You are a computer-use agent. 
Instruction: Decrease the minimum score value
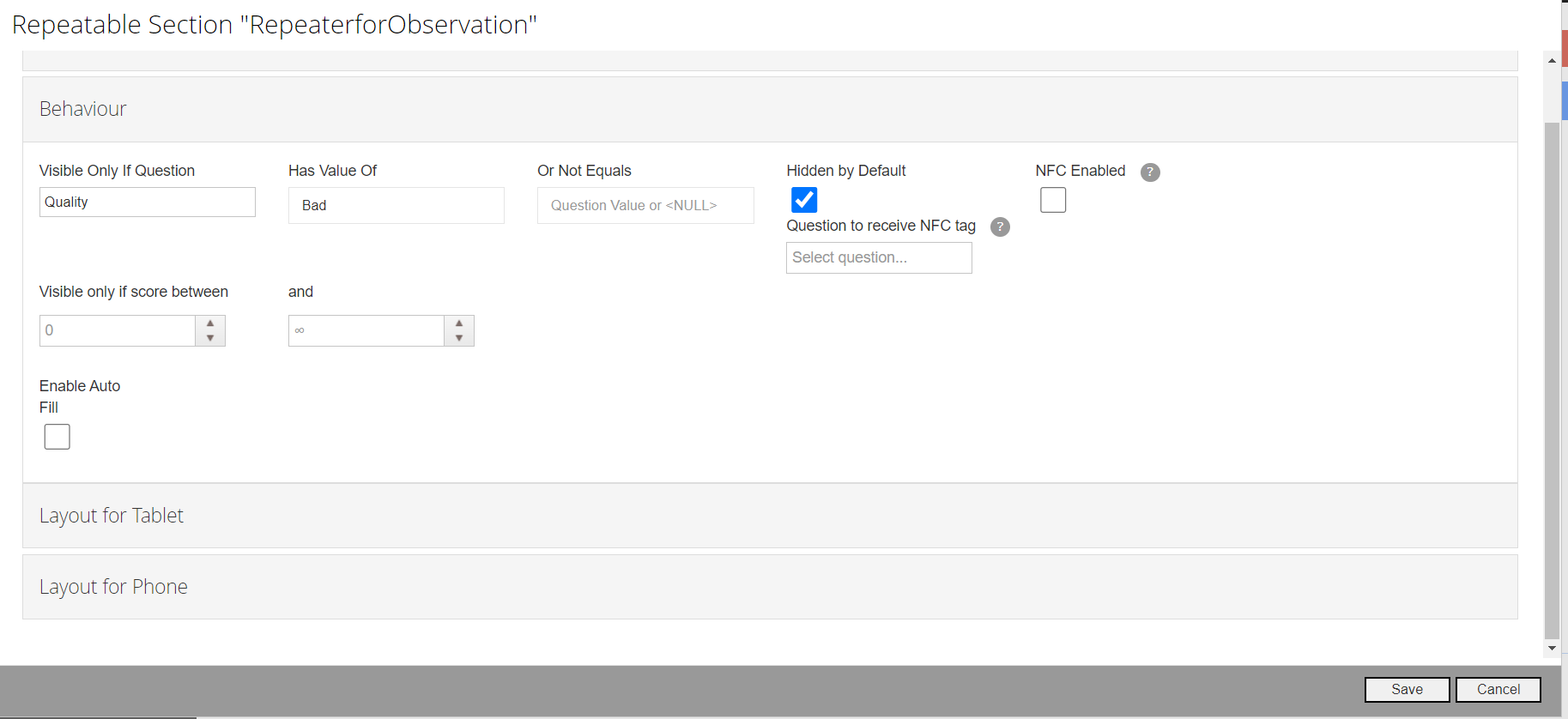pos(210,338)
